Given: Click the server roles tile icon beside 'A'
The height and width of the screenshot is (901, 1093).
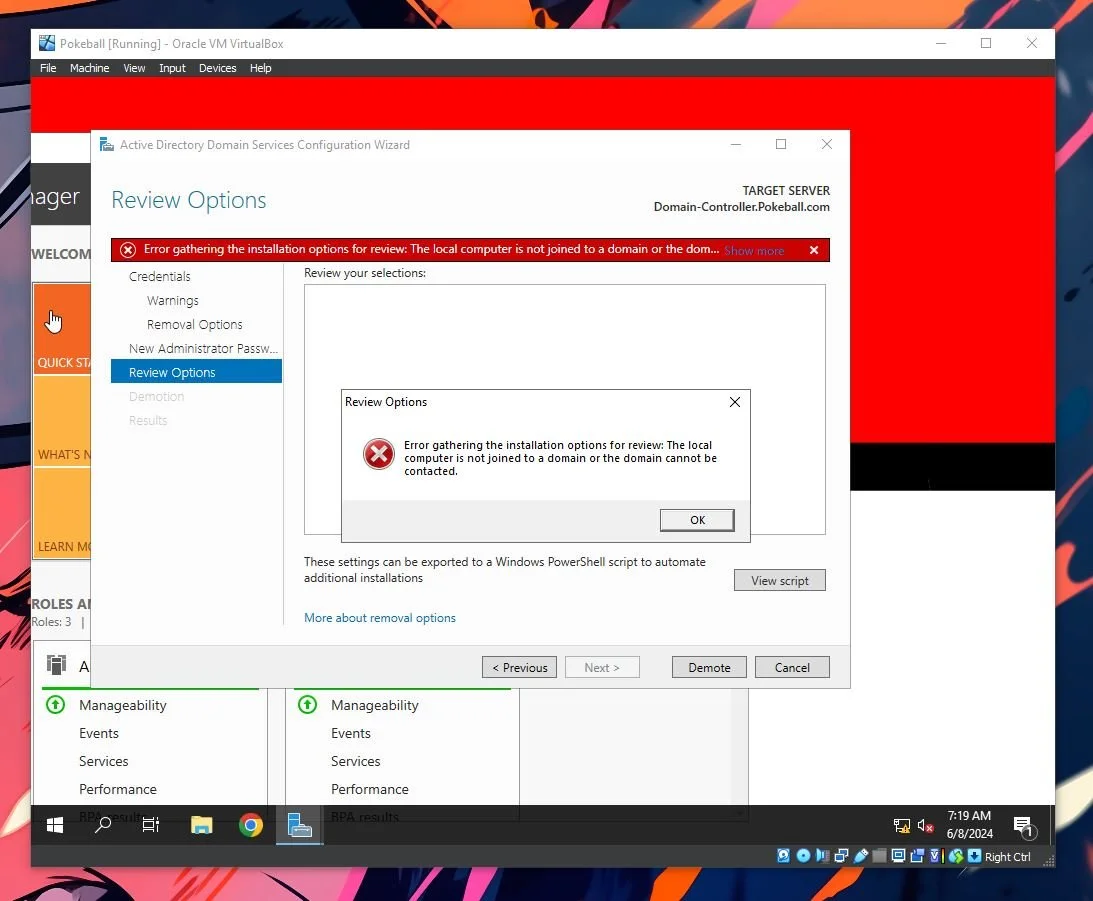Looking at the screenshot, I should [56, 664].
